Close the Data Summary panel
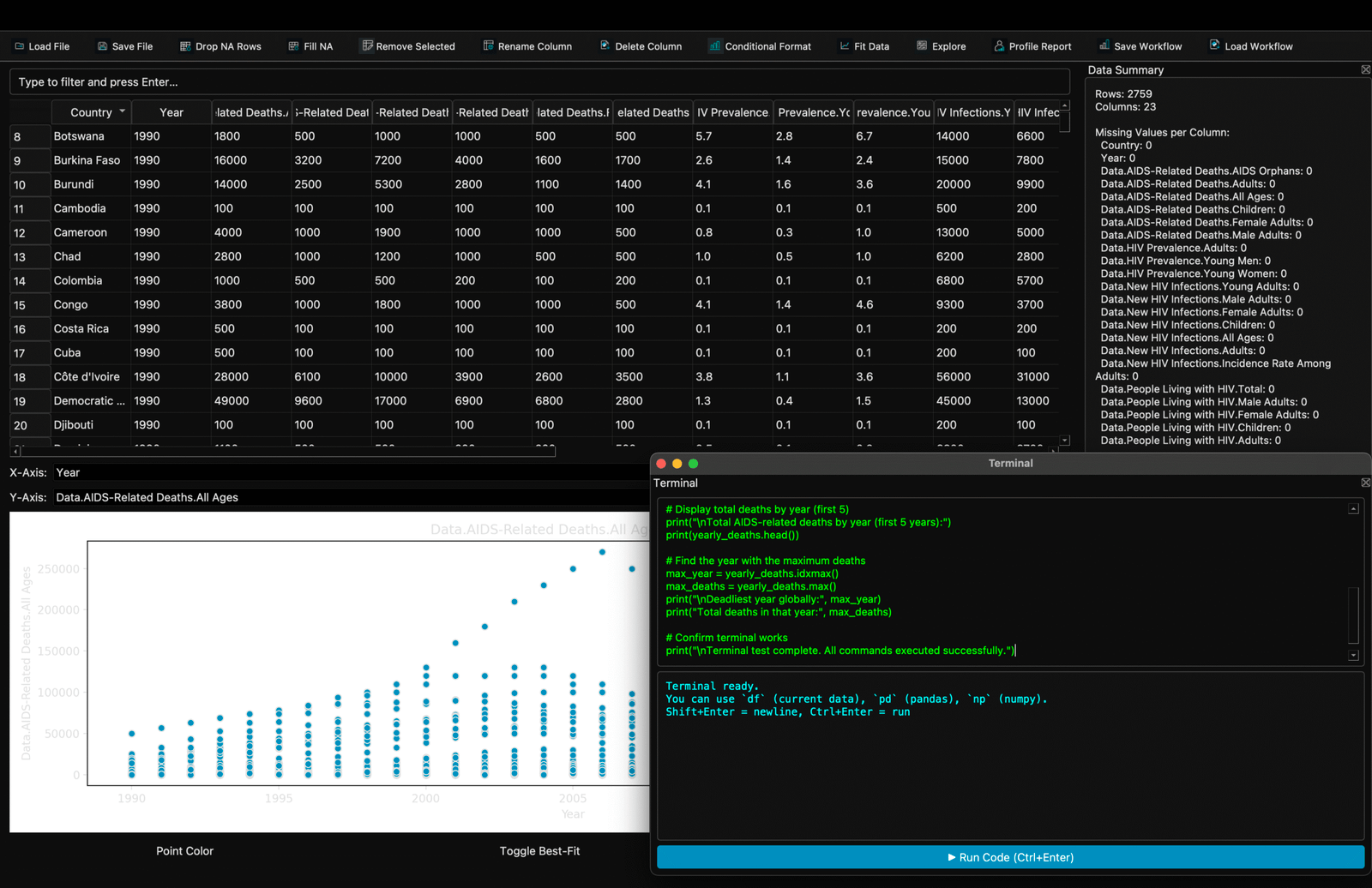The image size is (1372, 888). 1365,69
